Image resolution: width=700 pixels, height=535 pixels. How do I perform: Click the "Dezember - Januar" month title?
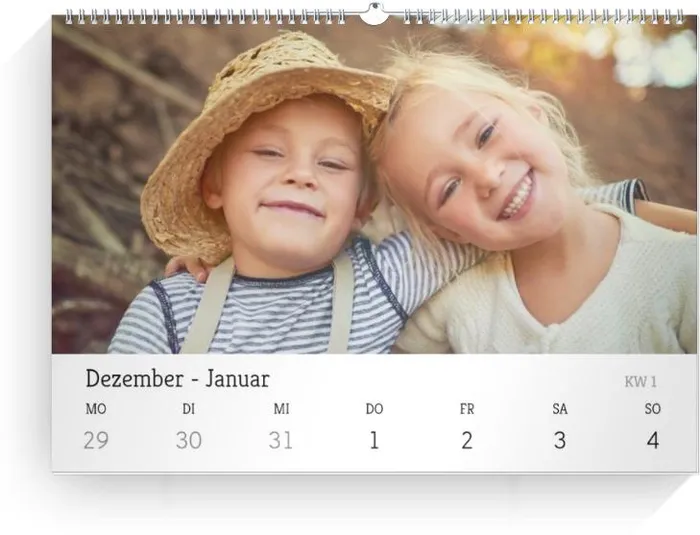tap(177, 379)
